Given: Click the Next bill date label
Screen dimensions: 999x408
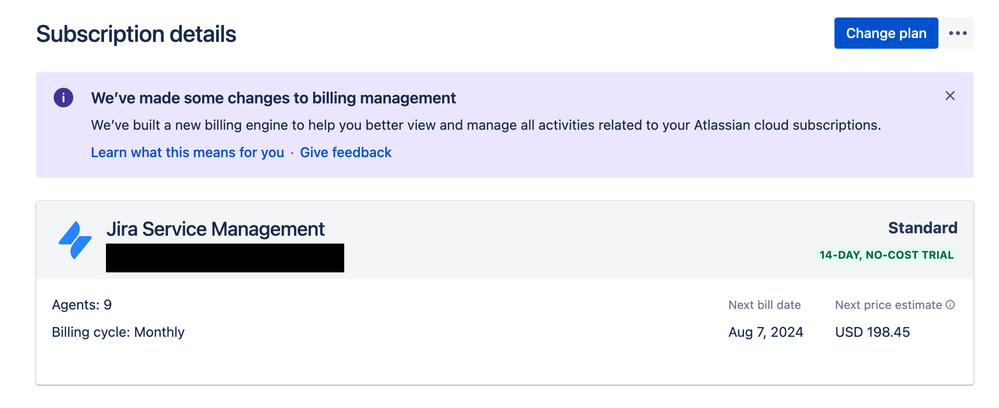Looking at the screenshot, I should pyautogui.click(x=765, y=305).
